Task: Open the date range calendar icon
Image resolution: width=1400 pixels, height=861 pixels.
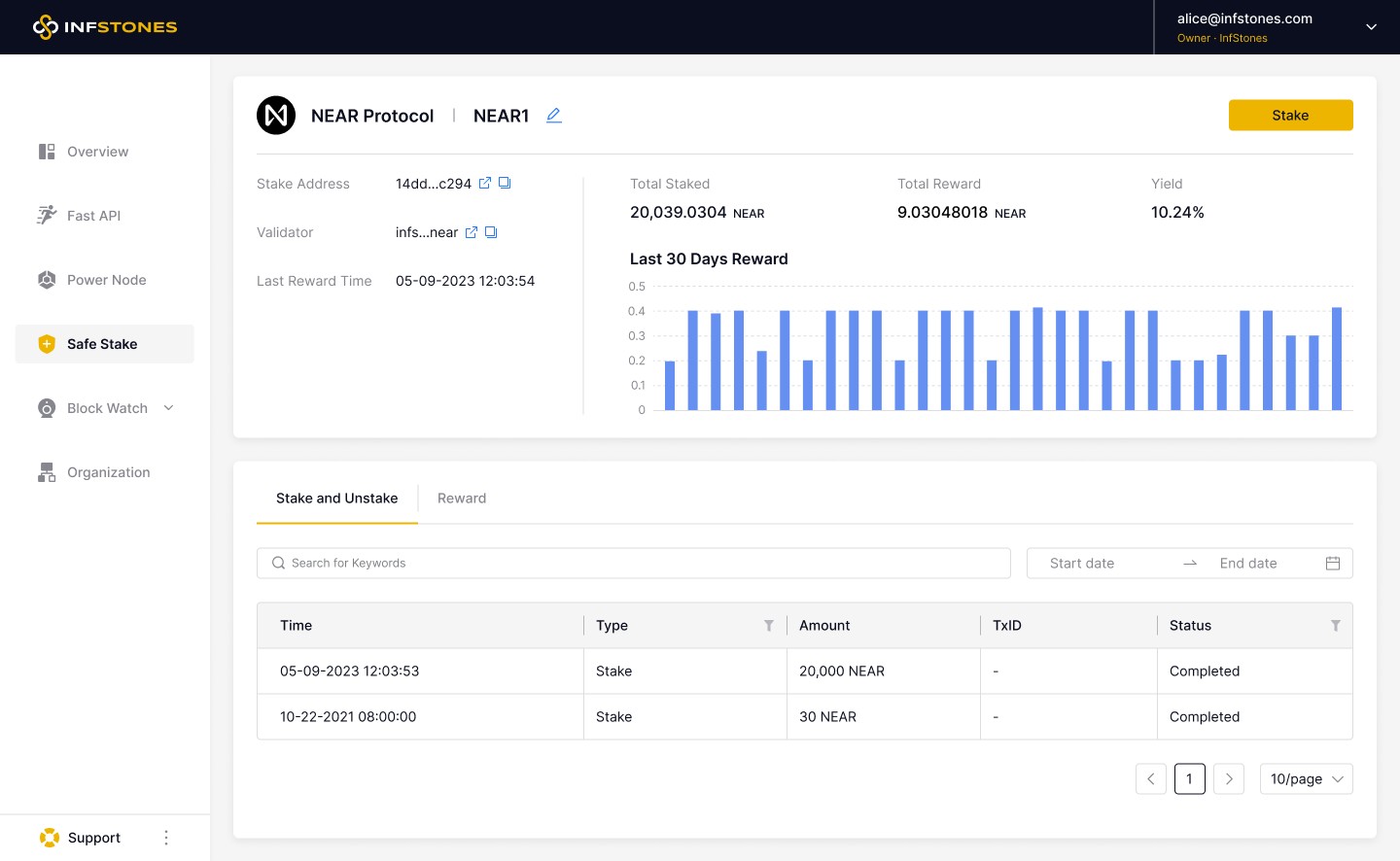Action: tap(1333, 564)
